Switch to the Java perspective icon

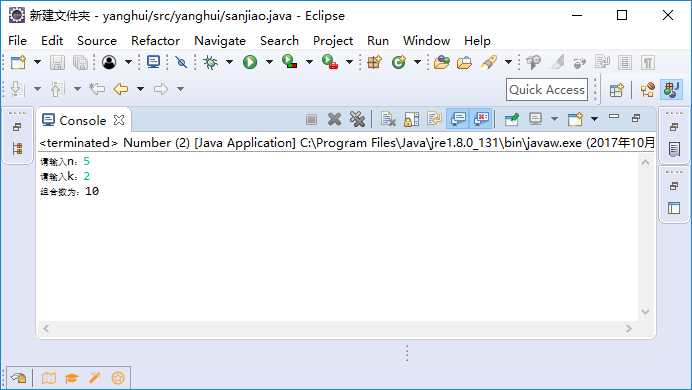pyautogui.click(x=671, y=90)
